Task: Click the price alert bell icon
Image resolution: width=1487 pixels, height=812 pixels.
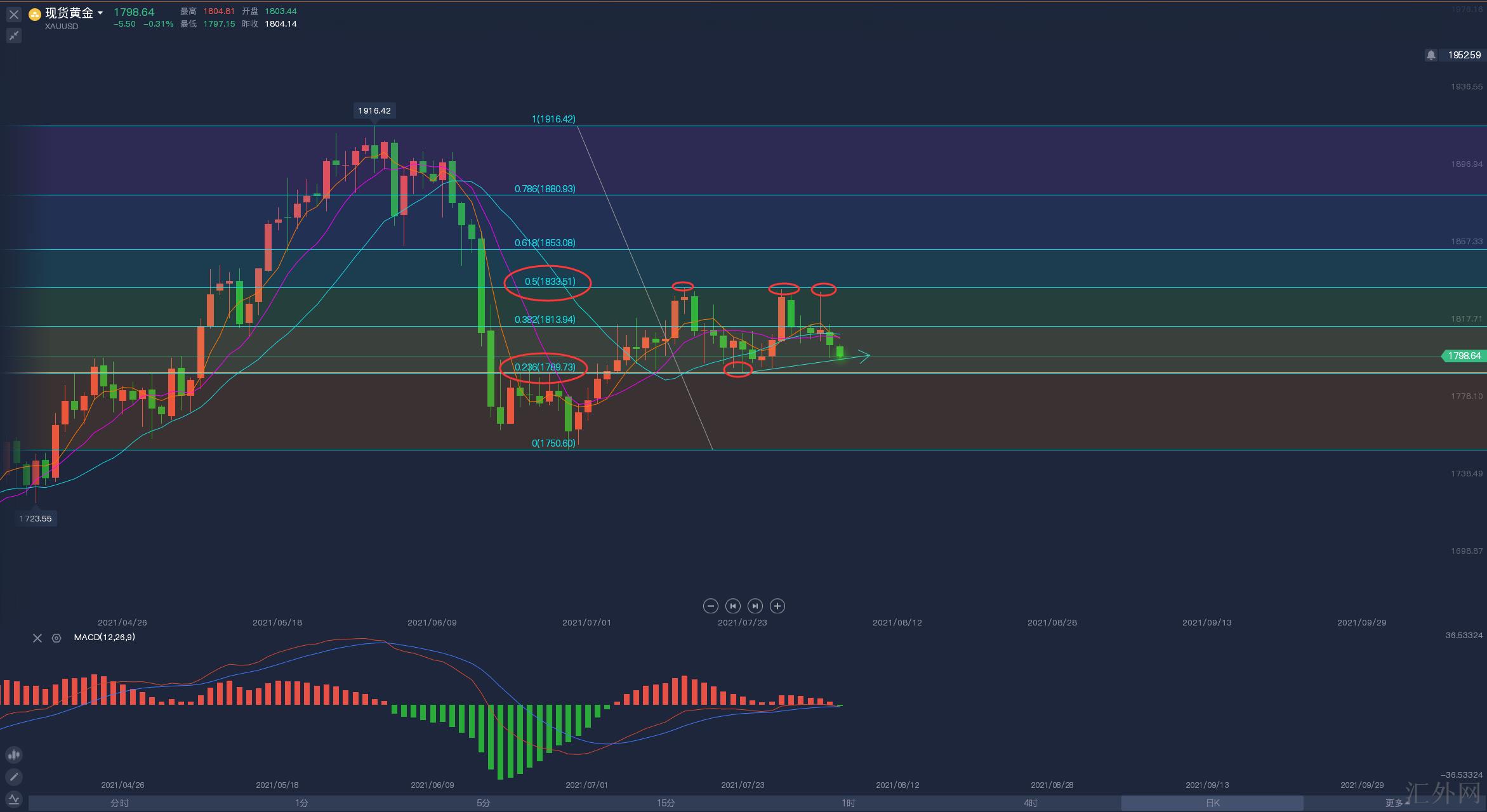Action: [1431, 55]
